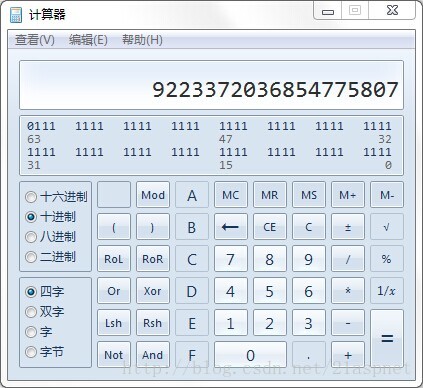Click the minus (-) key

[x=348, y=323]
